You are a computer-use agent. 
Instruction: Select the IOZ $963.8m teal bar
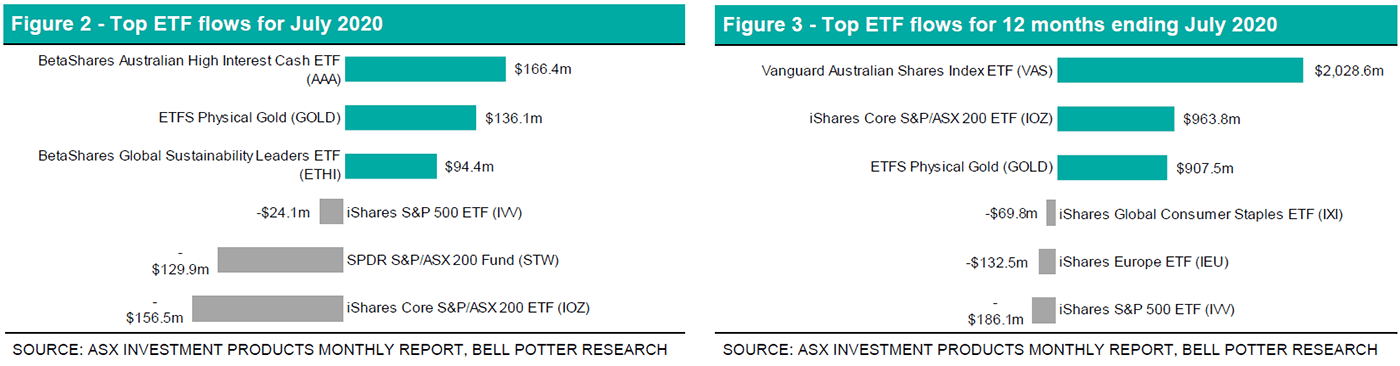click(x=1115, y=119)
